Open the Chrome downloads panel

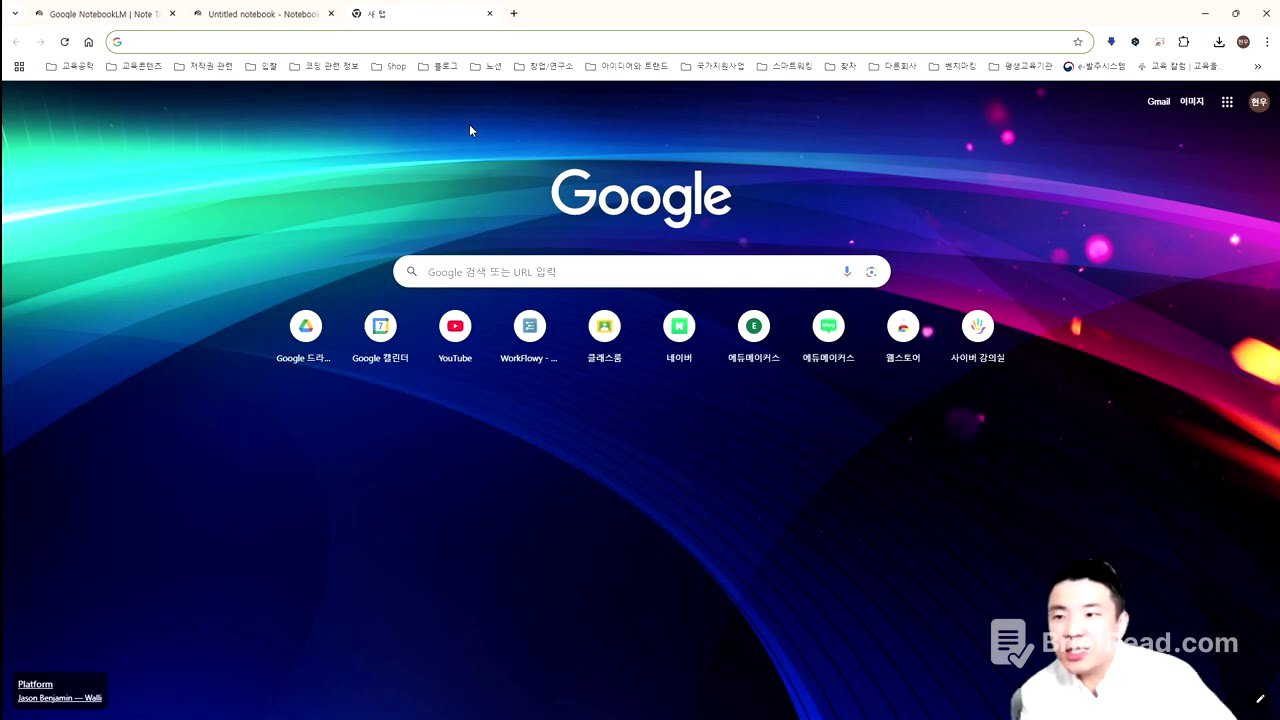(x=1219, y=42)
